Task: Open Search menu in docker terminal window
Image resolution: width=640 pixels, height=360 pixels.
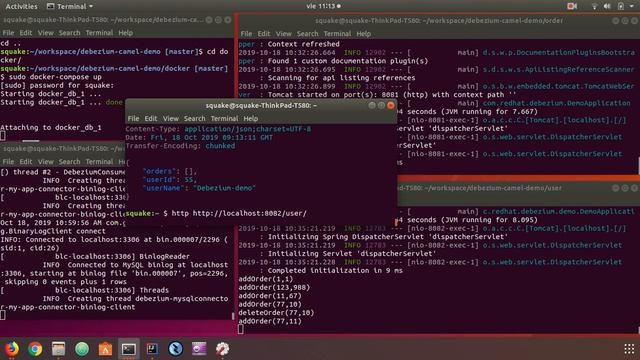Action: pos(69,33)
